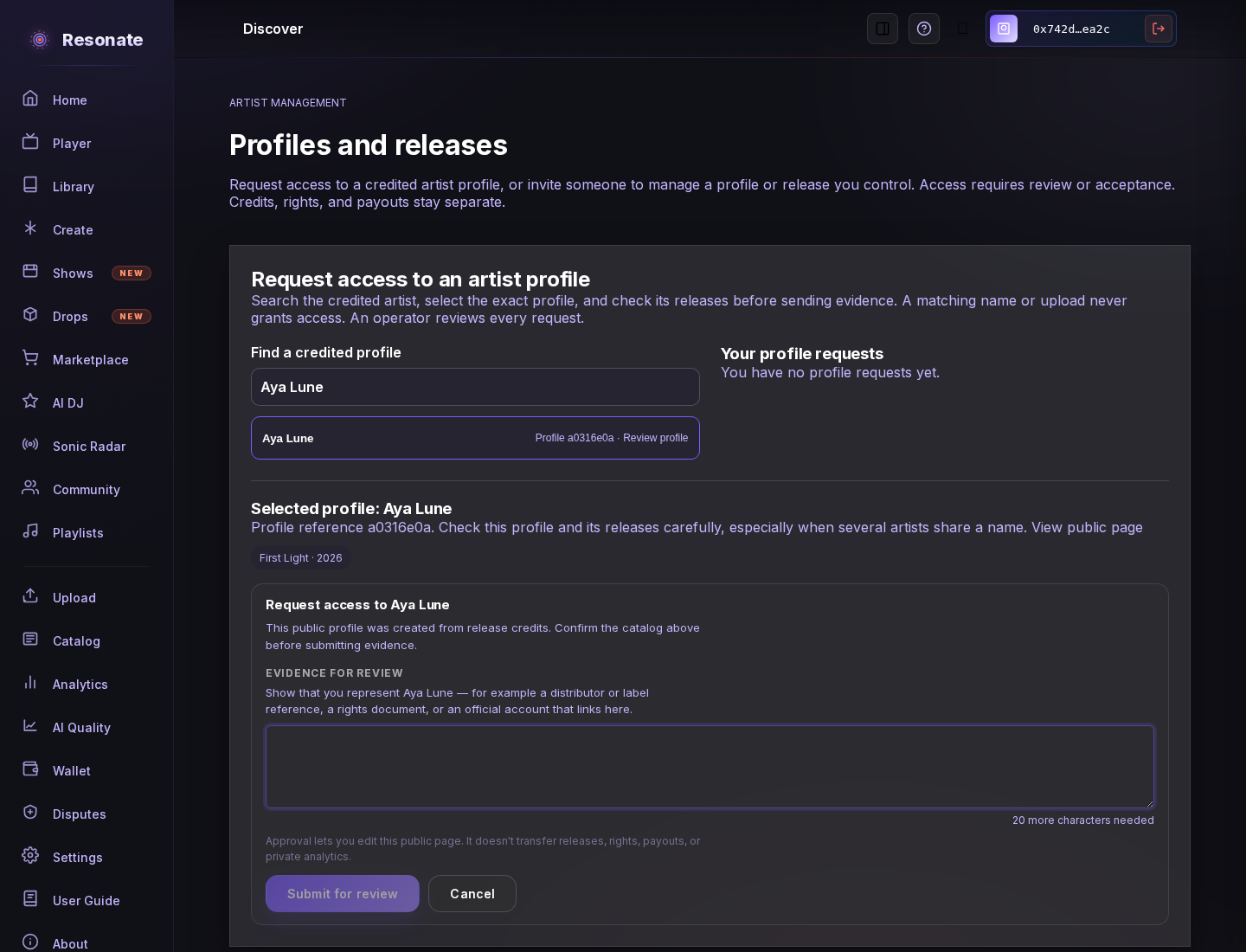
Task: Open Sonic Radar via its radio-wave icon
Action: (30, 445)
